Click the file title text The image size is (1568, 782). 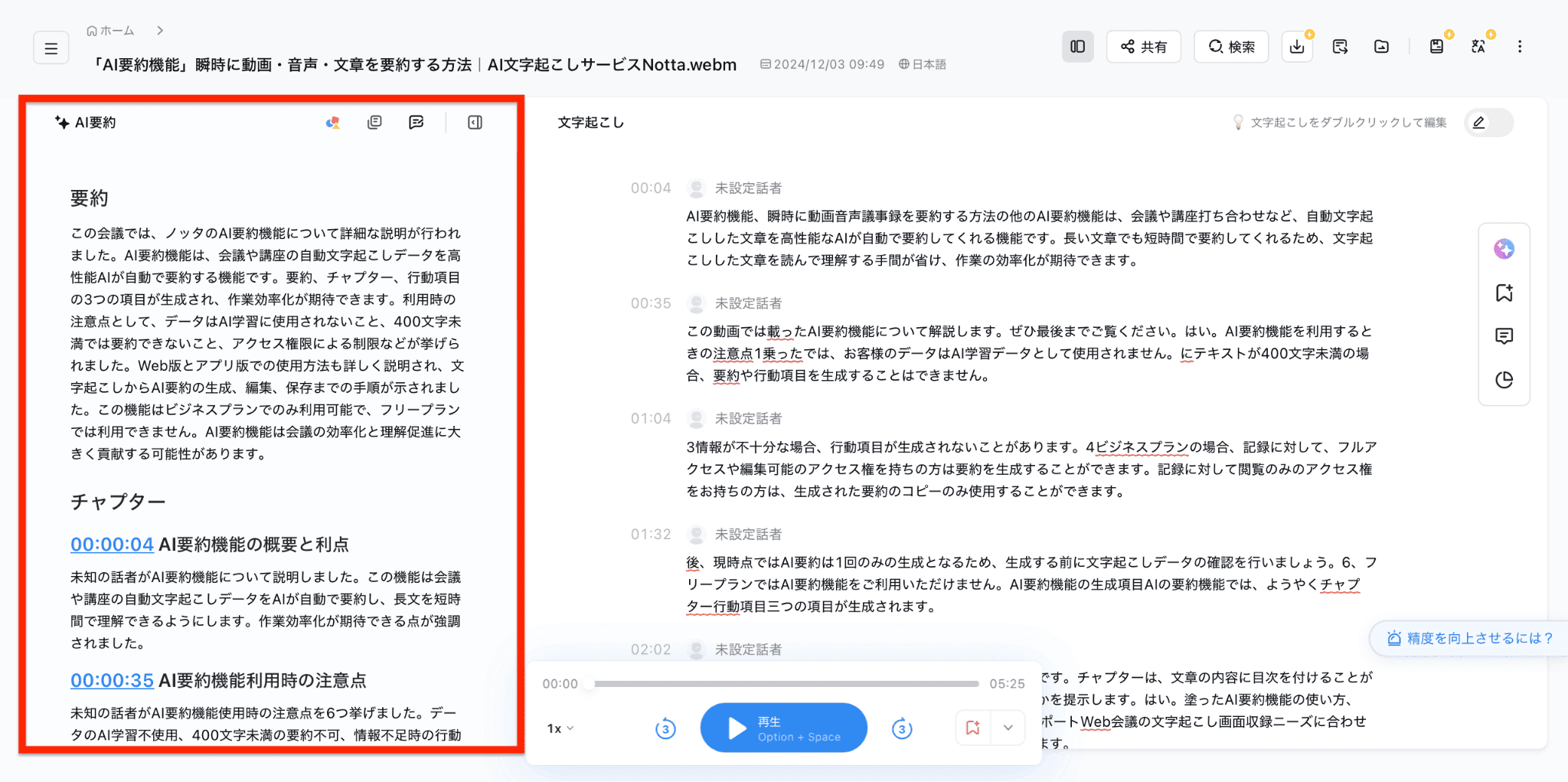[414, 64]
